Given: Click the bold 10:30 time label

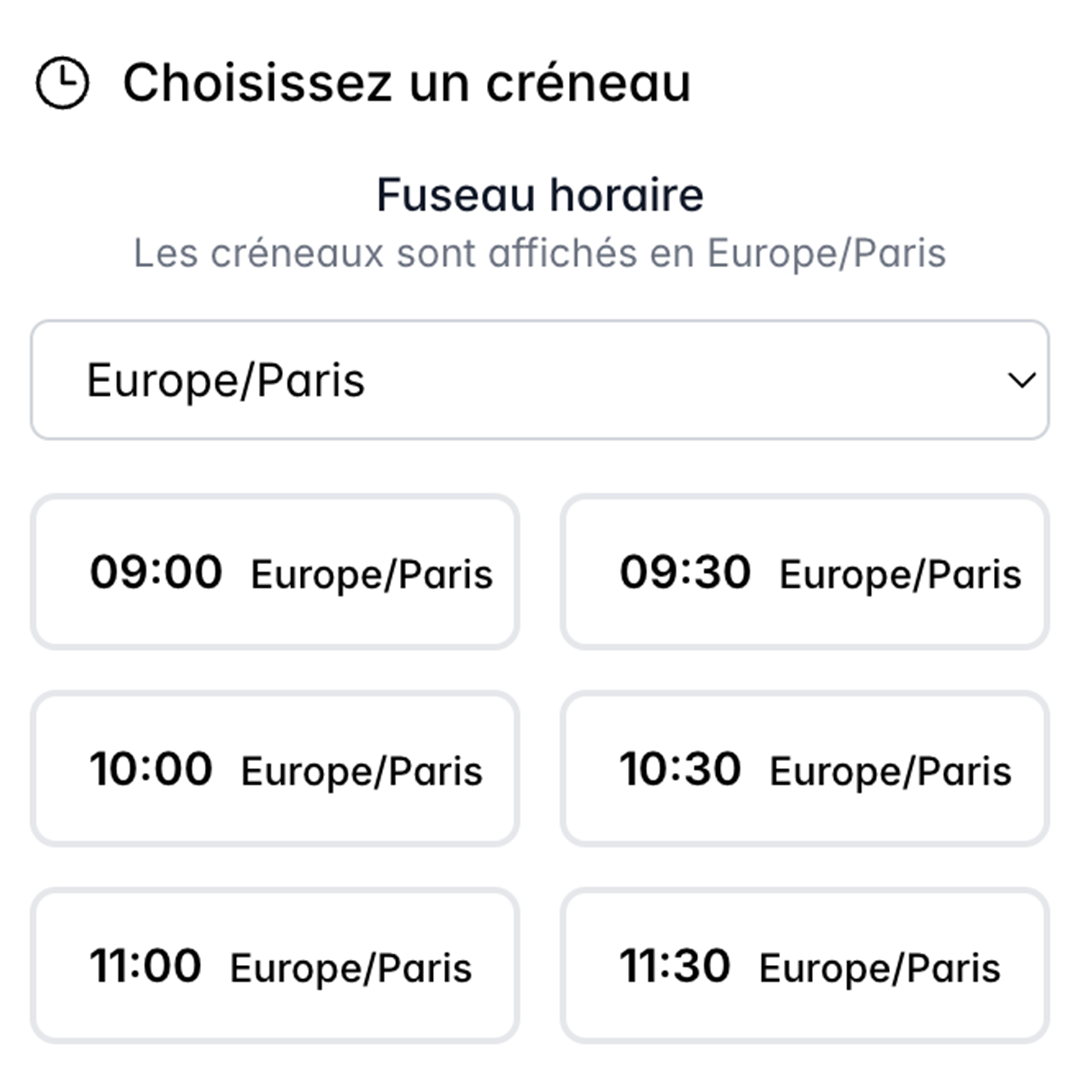Looking at the screenshot, I should (685, 768).
